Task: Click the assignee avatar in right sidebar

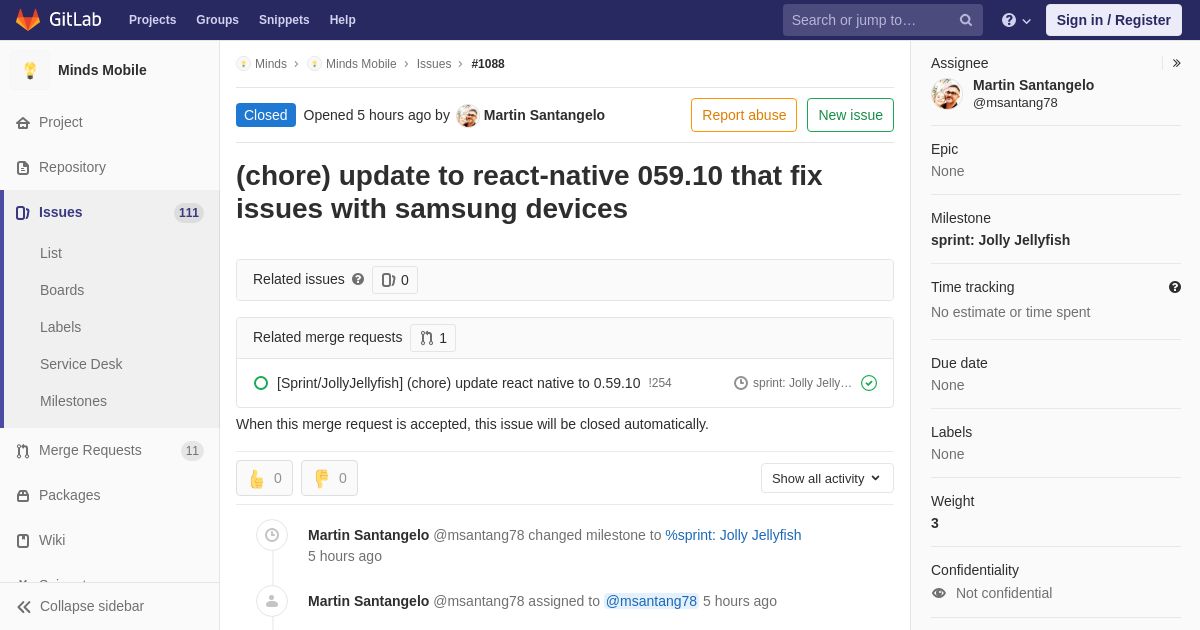Action: (946, 94)
